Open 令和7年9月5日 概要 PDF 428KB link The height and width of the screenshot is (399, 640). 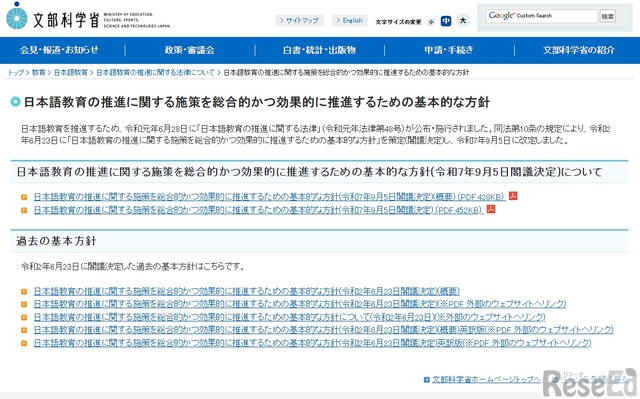tap(269, 197)
